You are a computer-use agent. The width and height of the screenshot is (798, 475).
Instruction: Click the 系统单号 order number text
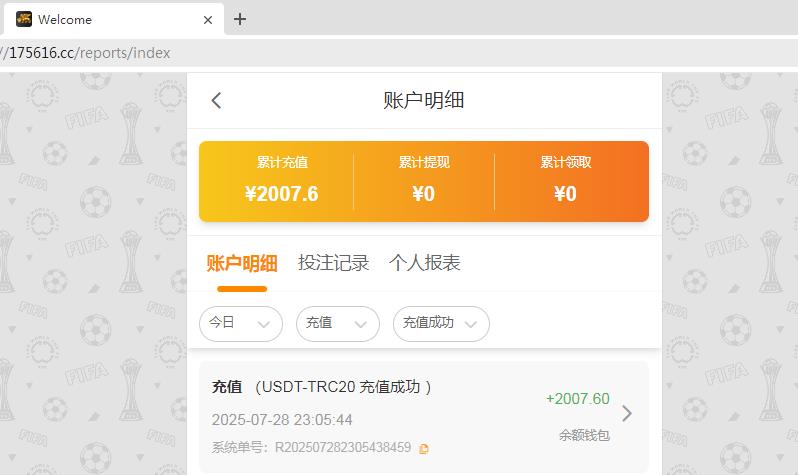pyautogui.click(x=311, y=448)
